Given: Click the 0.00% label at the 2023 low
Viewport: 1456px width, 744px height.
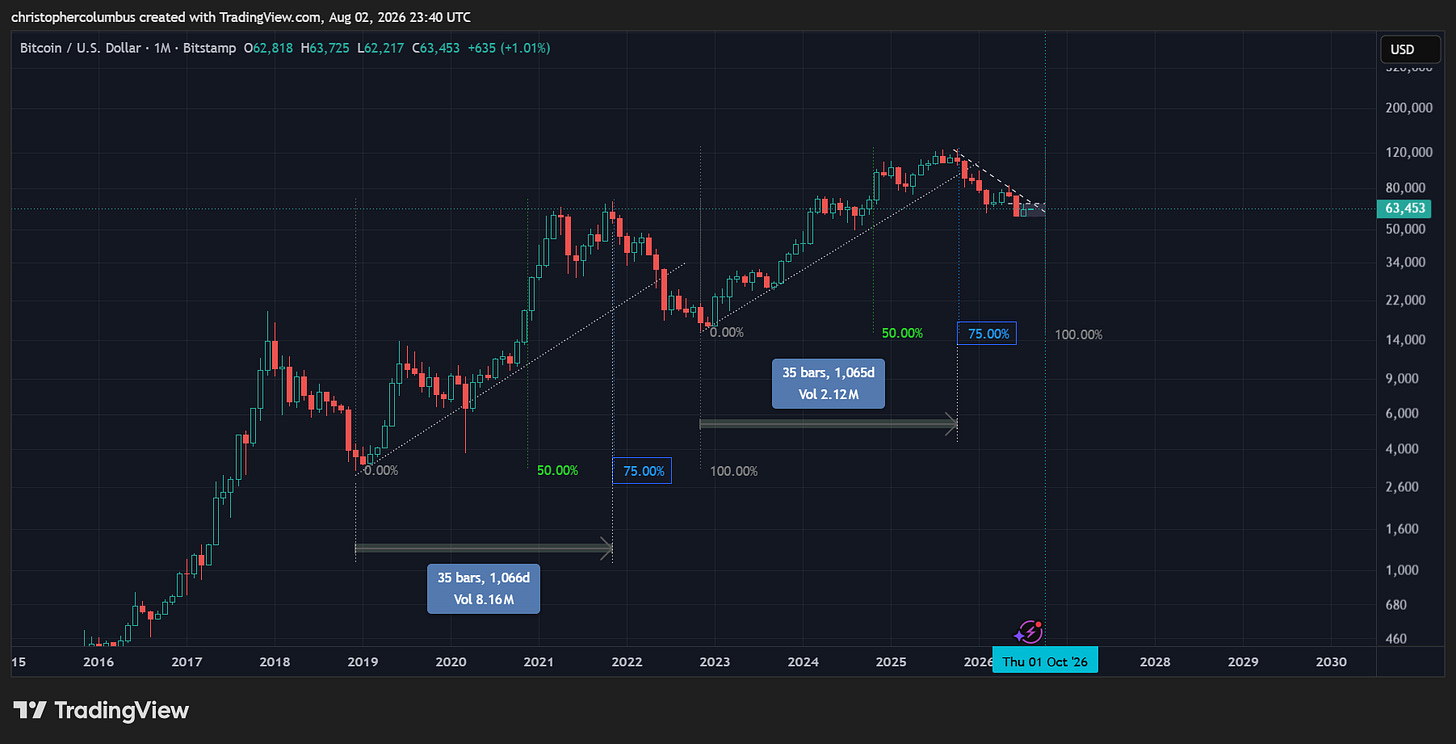Looking at the screenshot, I should (x=727, y=332).
